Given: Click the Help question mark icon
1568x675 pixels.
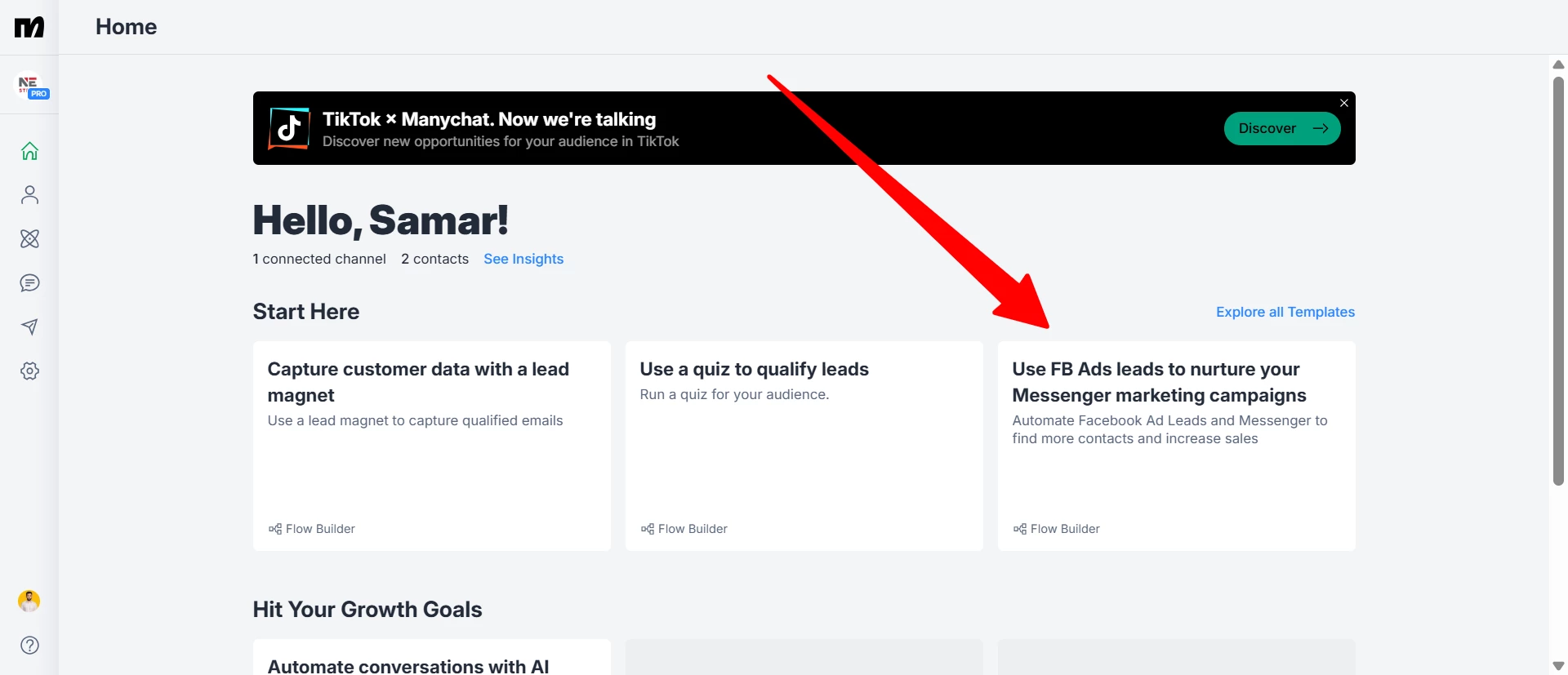Looking at the screenshot, I should coord(29,646).
